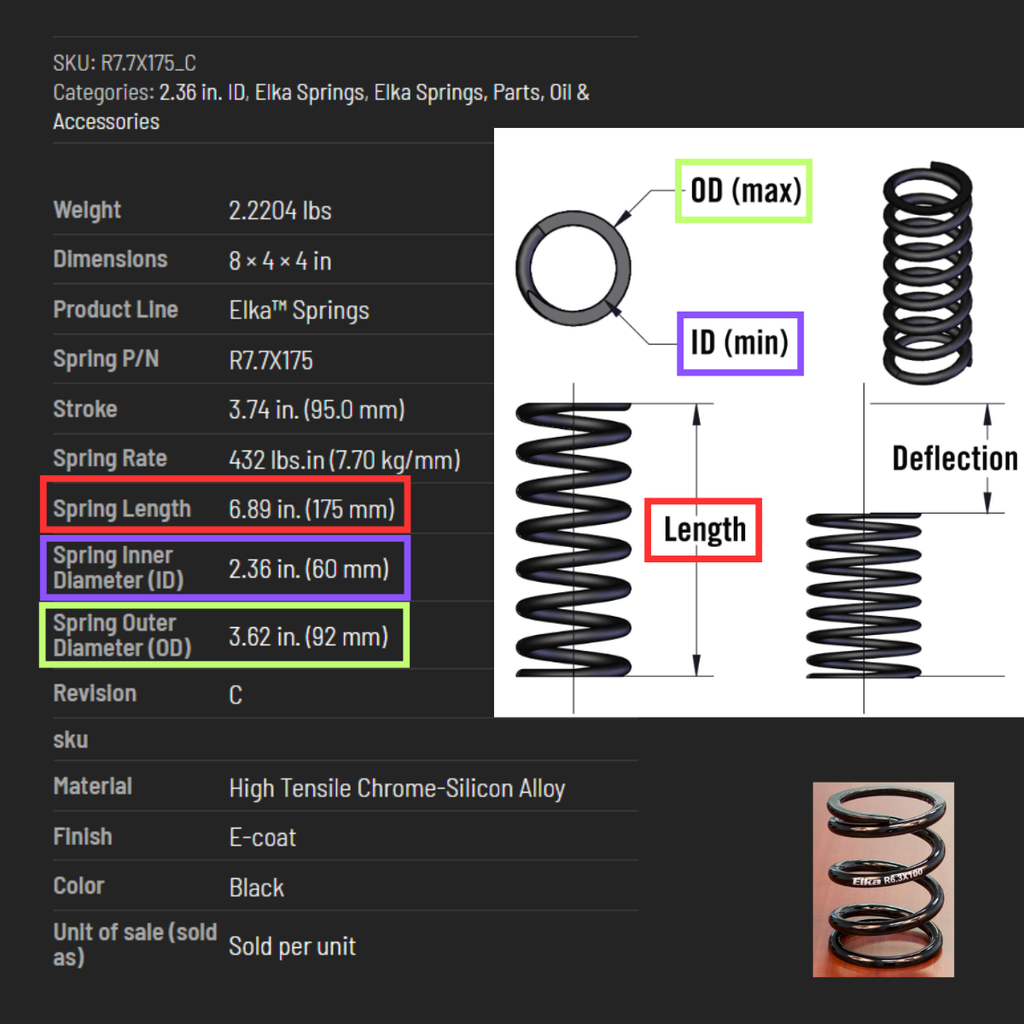
Task: Click the "Color" row label
Action: pos(79,886)
